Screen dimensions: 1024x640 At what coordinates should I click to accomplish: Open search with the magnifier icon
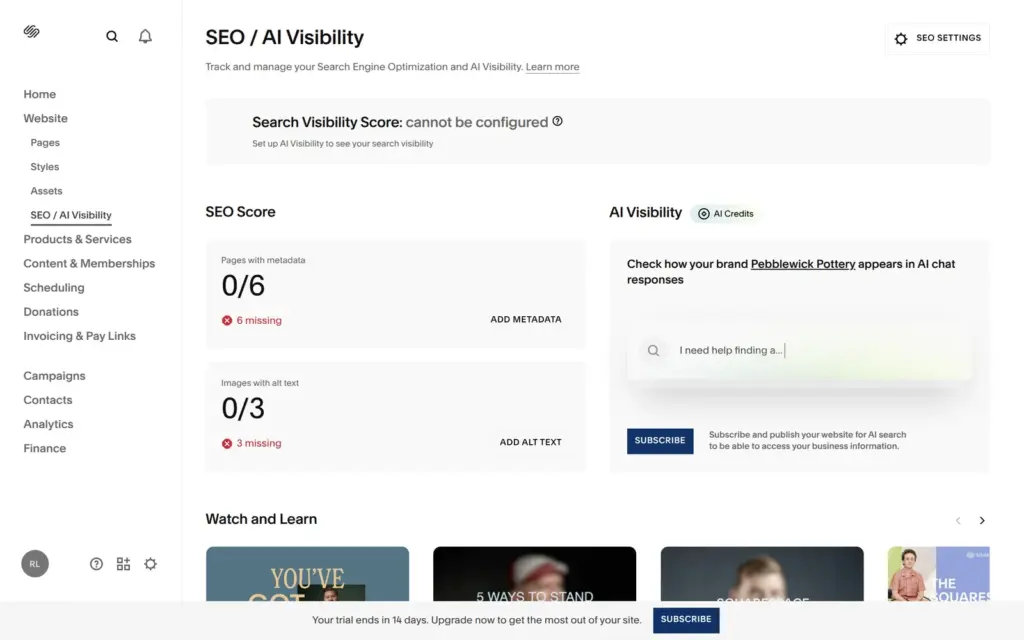pyautogui.click(x=112, y=37)
